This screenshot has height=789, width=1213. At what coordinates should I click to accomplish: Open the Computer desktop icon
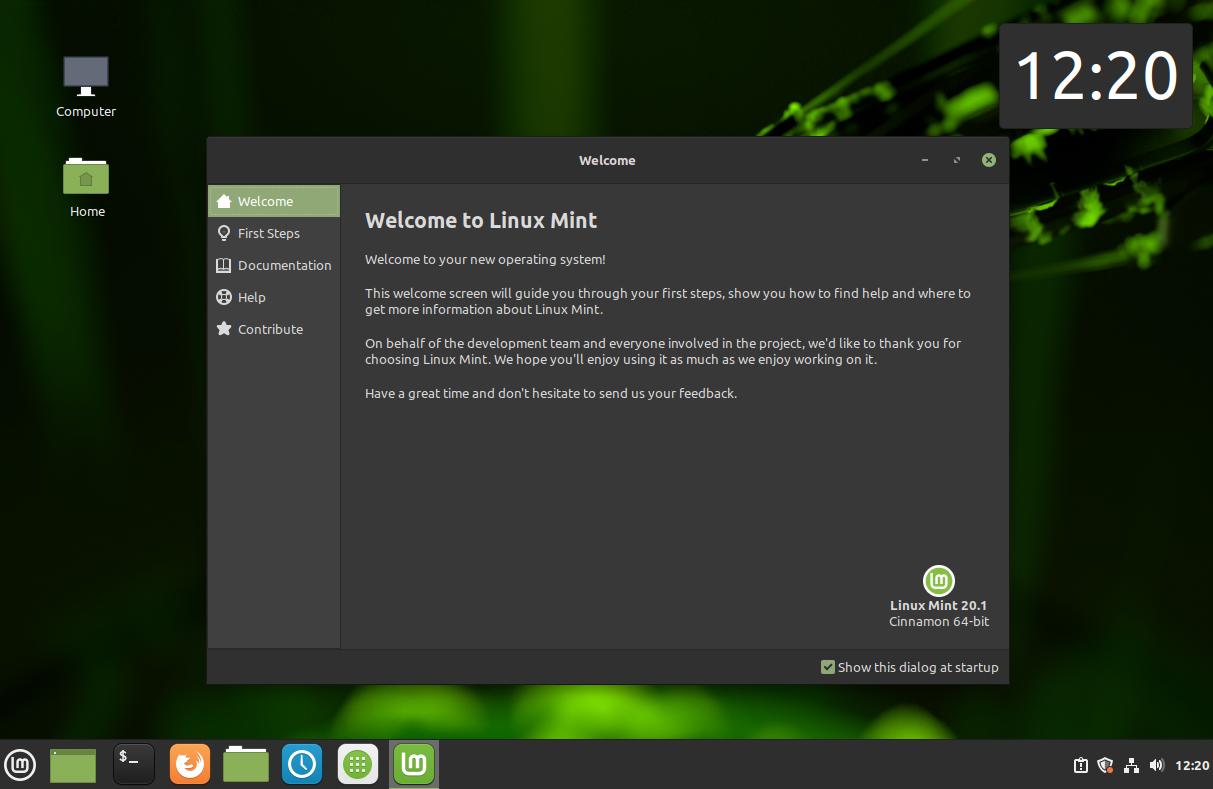tap(86, 87)
